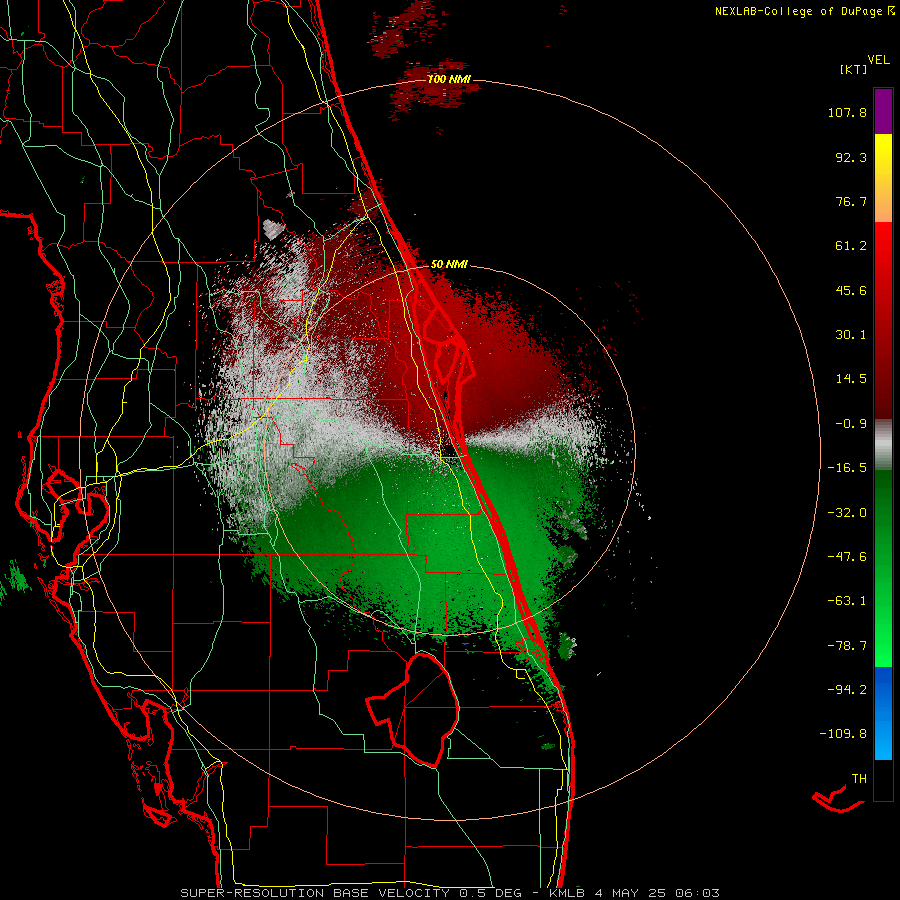This screenshot has height=900, width=900.
Task: Click the 61.2 velocity scale value
Action: [x=851, y=246]
